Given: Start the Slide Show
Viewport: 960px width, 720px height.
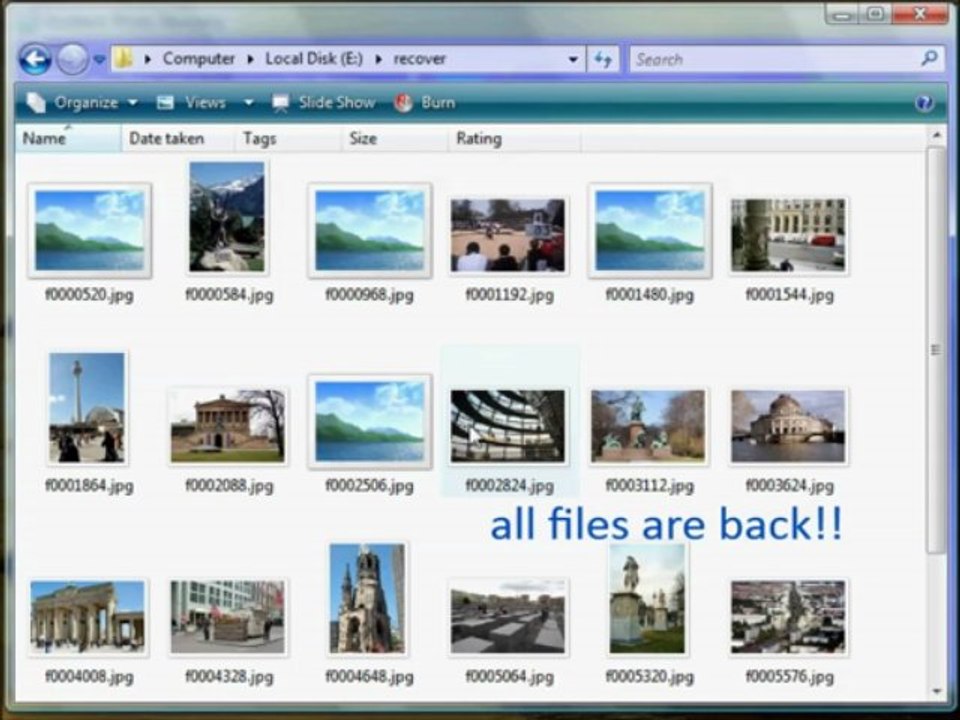Looking at the screenshot, I should (324, 103).
